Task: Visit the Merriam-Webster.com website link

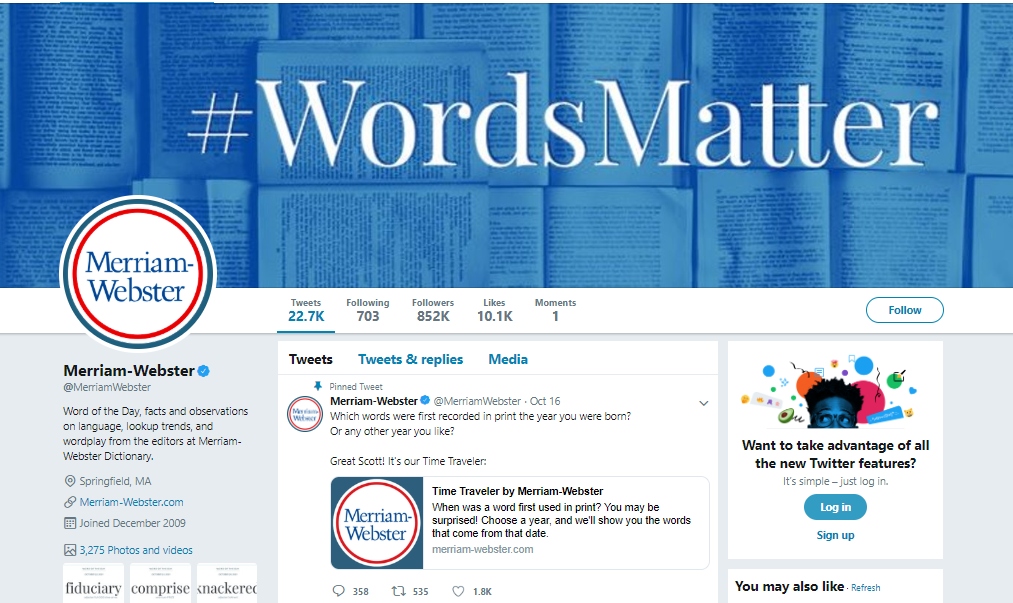Action: click(x=131, y=502)
